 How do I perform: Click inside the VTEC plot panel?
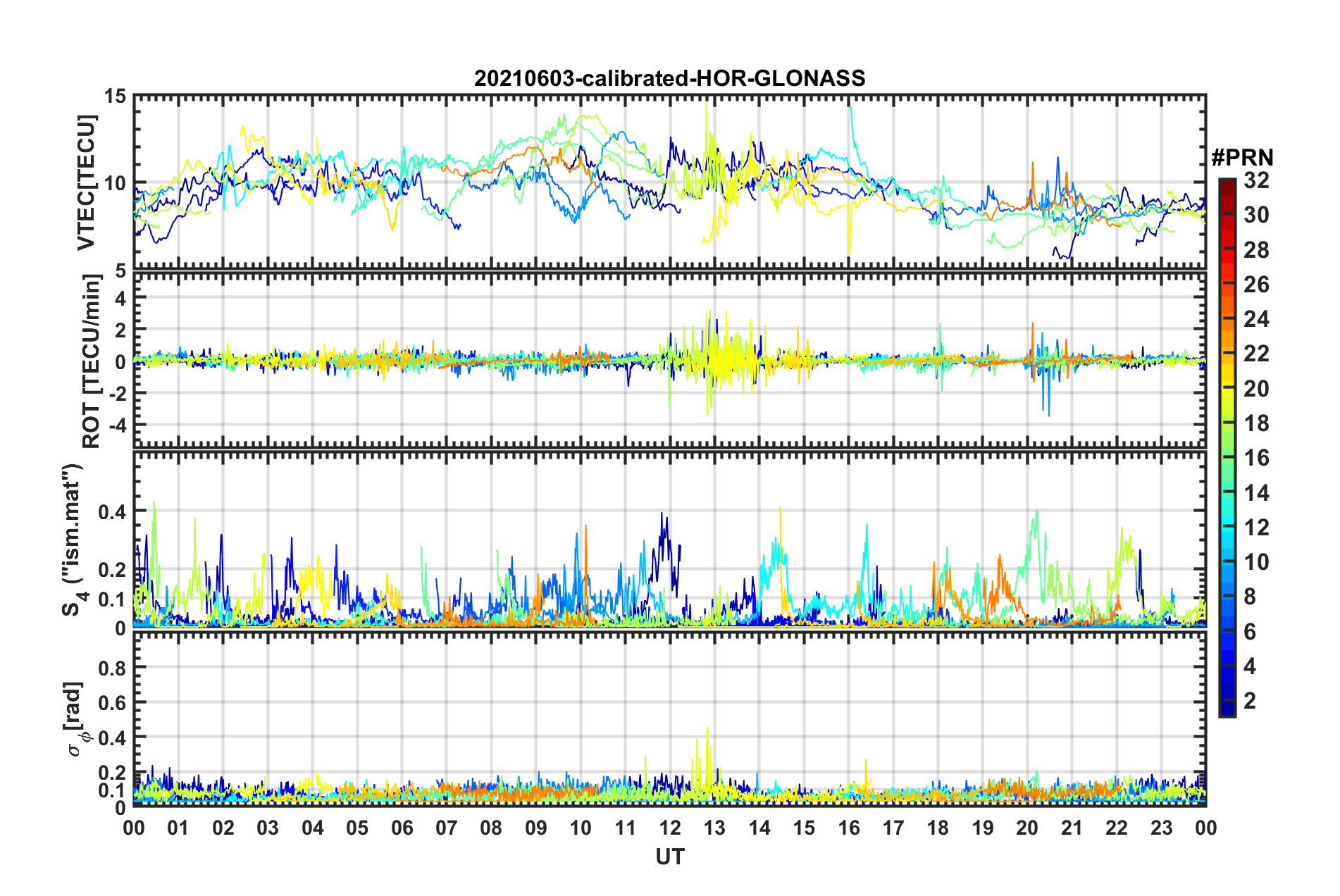click(x=669, y=182)
